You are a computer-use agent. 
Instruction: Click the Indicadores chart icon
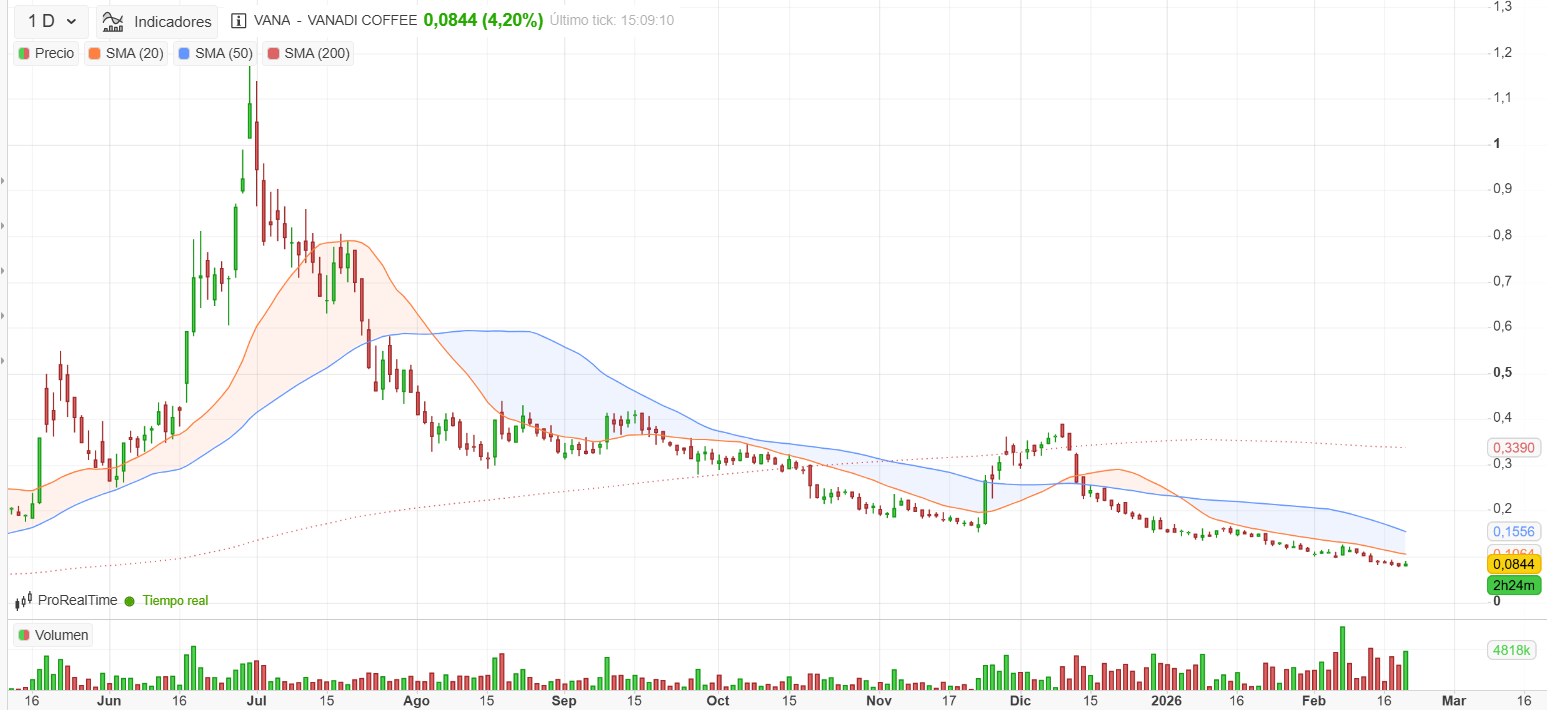click(114, 21)
